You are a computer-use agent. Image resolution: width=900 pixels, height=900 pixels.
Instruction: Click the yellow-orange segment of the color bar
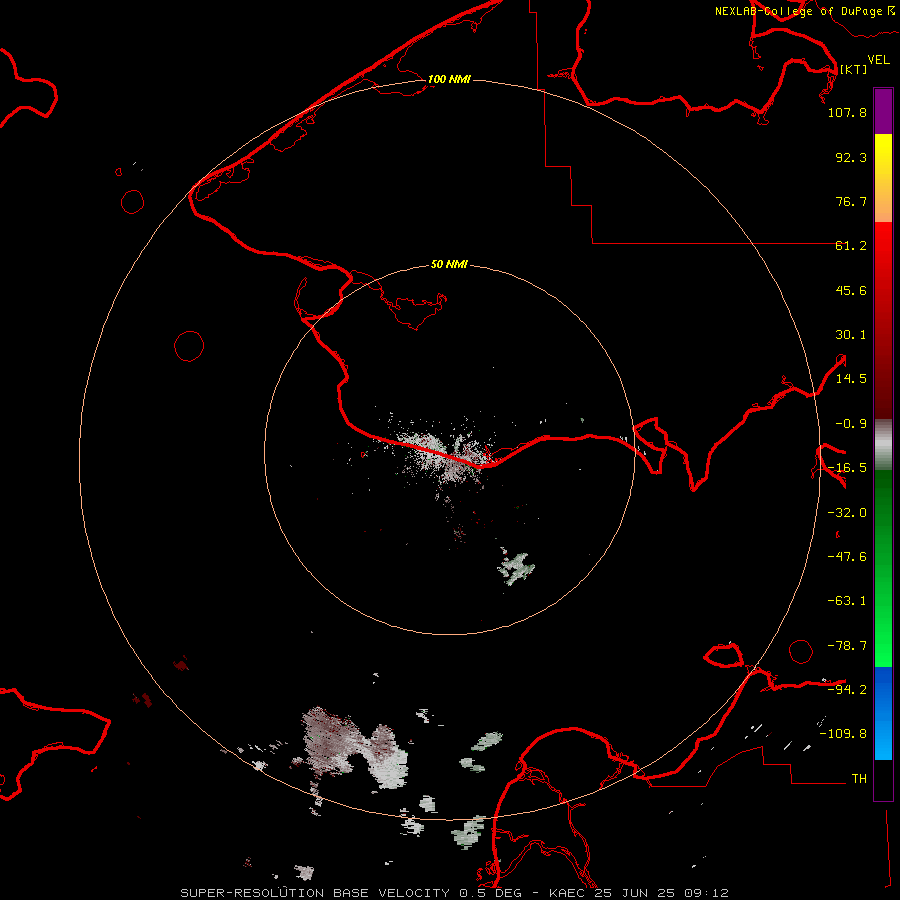[x=883, y=178]
